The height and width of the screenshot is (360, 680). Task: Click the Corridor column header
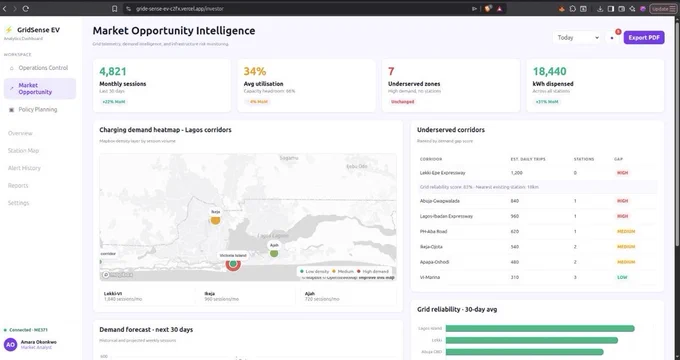(431, 159)
